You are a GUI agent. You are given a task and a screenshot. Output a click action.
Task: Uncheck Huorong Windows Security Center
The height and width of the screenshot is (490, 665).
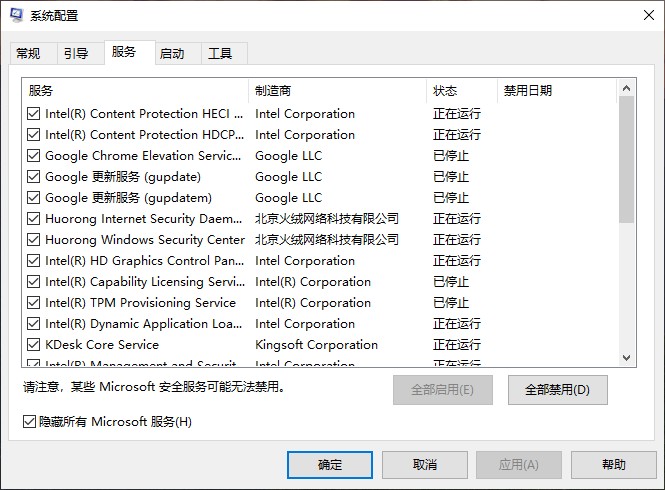coord(34,240)
